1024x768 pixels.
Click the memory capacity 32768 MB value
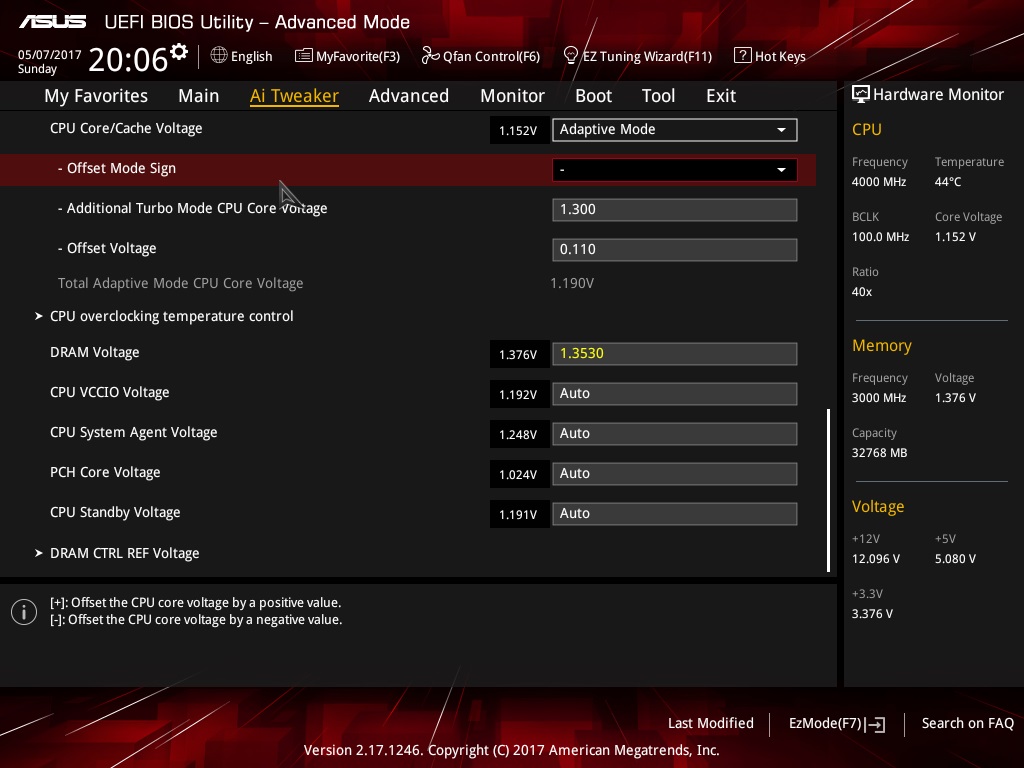[879, 453]
